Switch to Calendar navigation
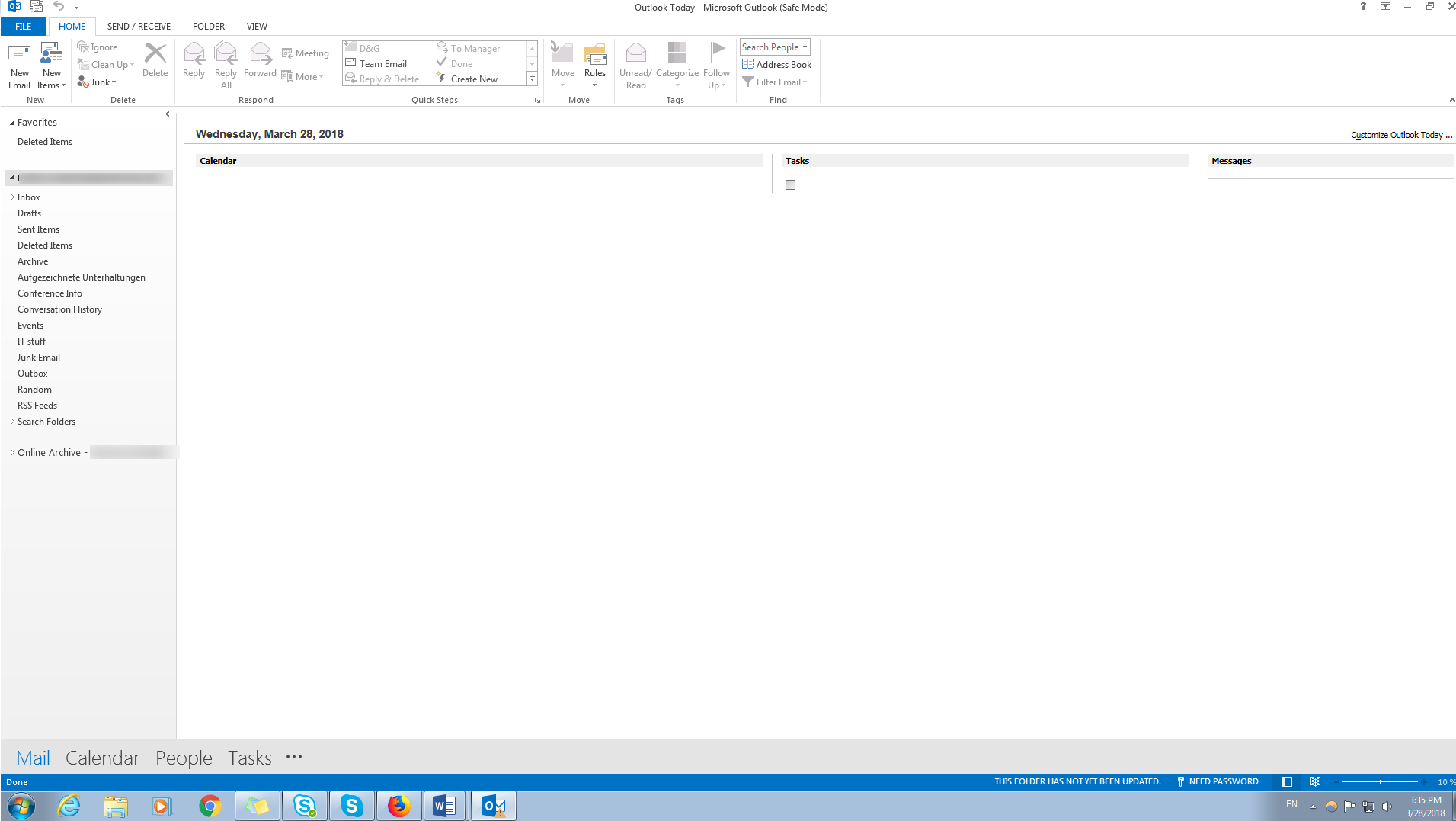The height and width of the screenshot is (821, 1456). (x=102, y=758)
